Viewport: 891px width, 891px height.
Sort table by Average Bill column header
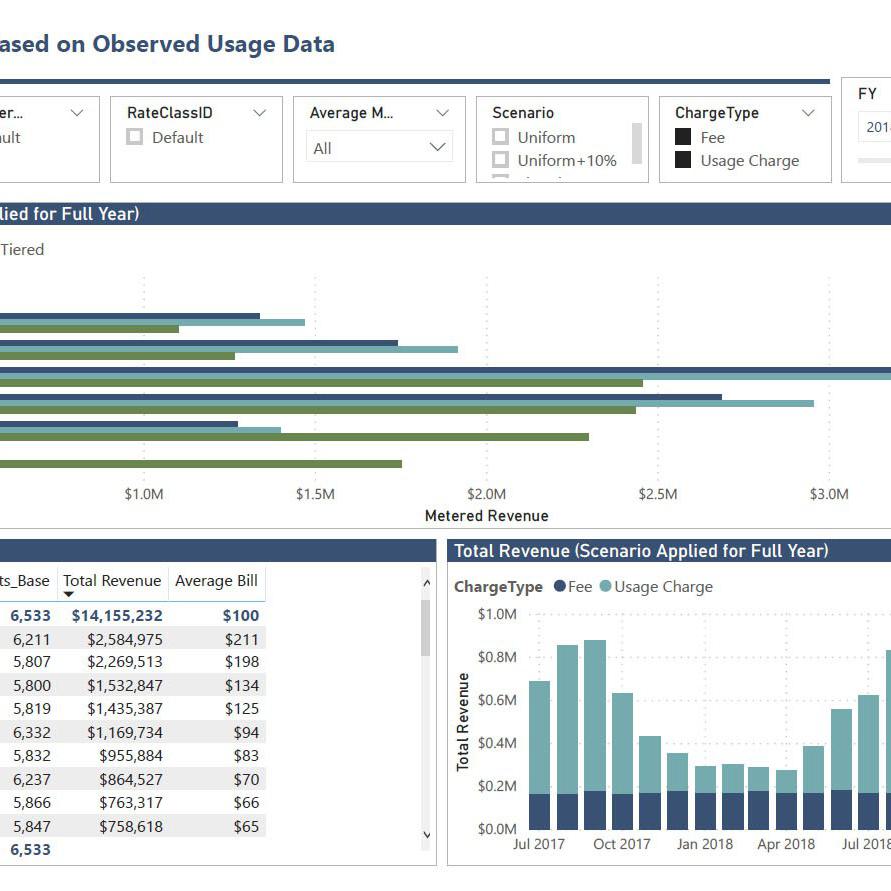[216, 581]
